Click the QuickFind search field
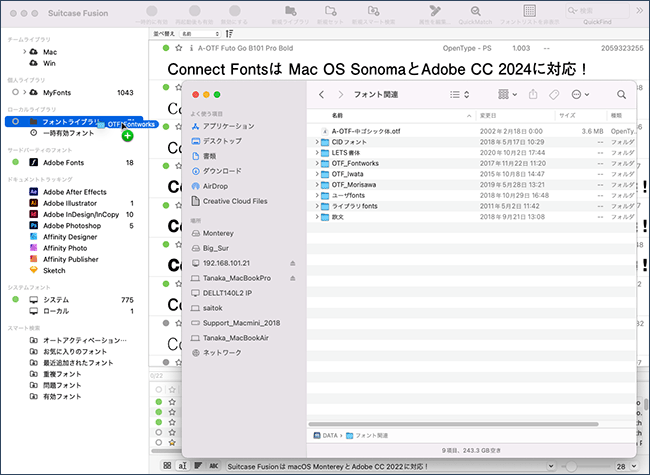This screenshot has width=650, height=475. pos(597,11)
